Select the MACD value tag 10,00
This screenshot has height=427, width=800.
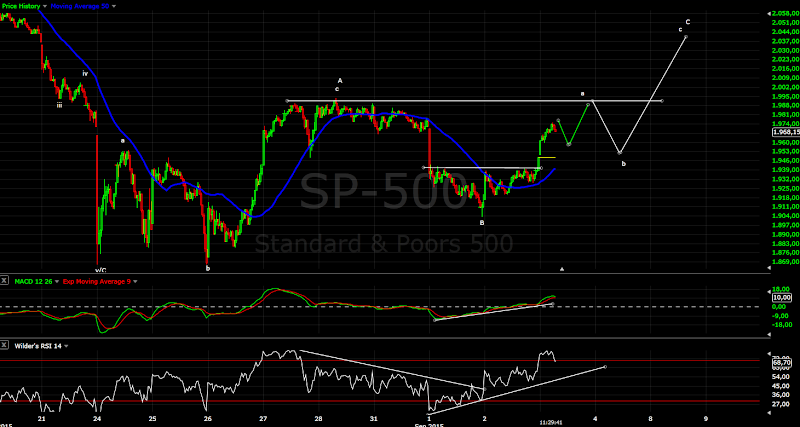pos(782,297)
